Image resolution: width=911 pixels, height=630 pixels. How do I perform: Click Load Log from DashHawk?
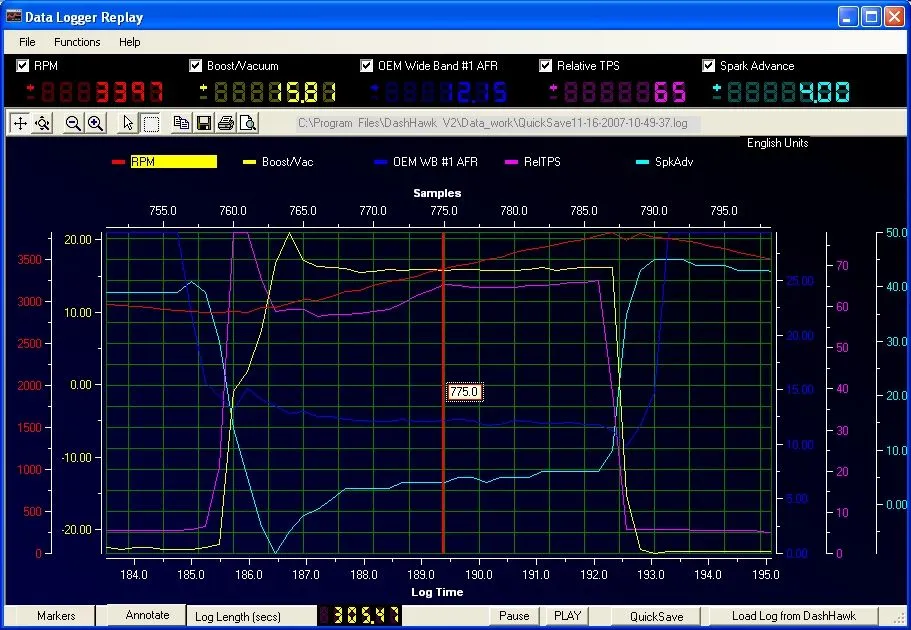pyautogui.click(x=793, y=616)
